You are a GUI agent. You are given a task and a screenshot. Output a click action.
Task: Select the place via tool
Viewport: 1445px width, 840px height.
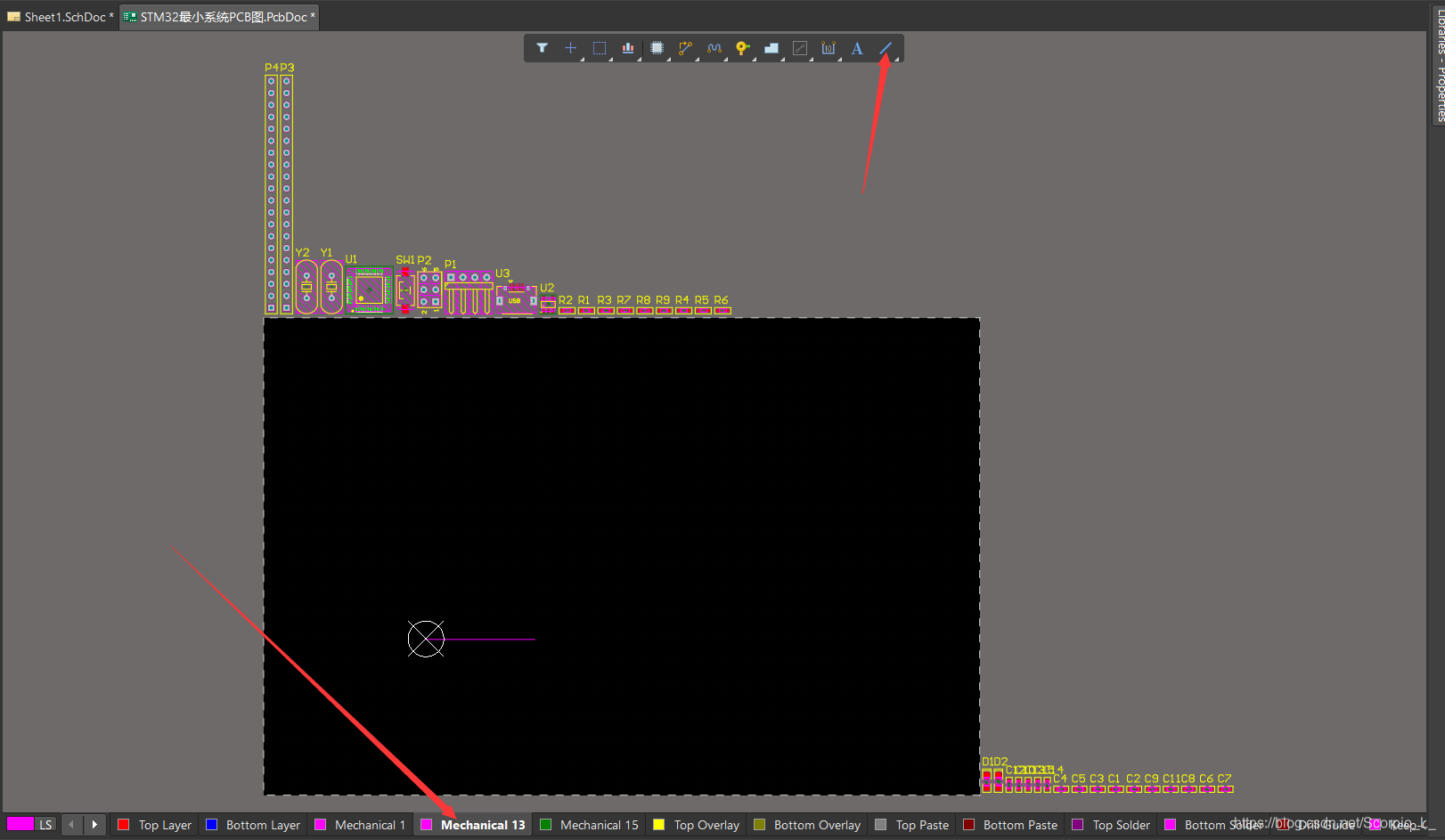tap(742, 48)
